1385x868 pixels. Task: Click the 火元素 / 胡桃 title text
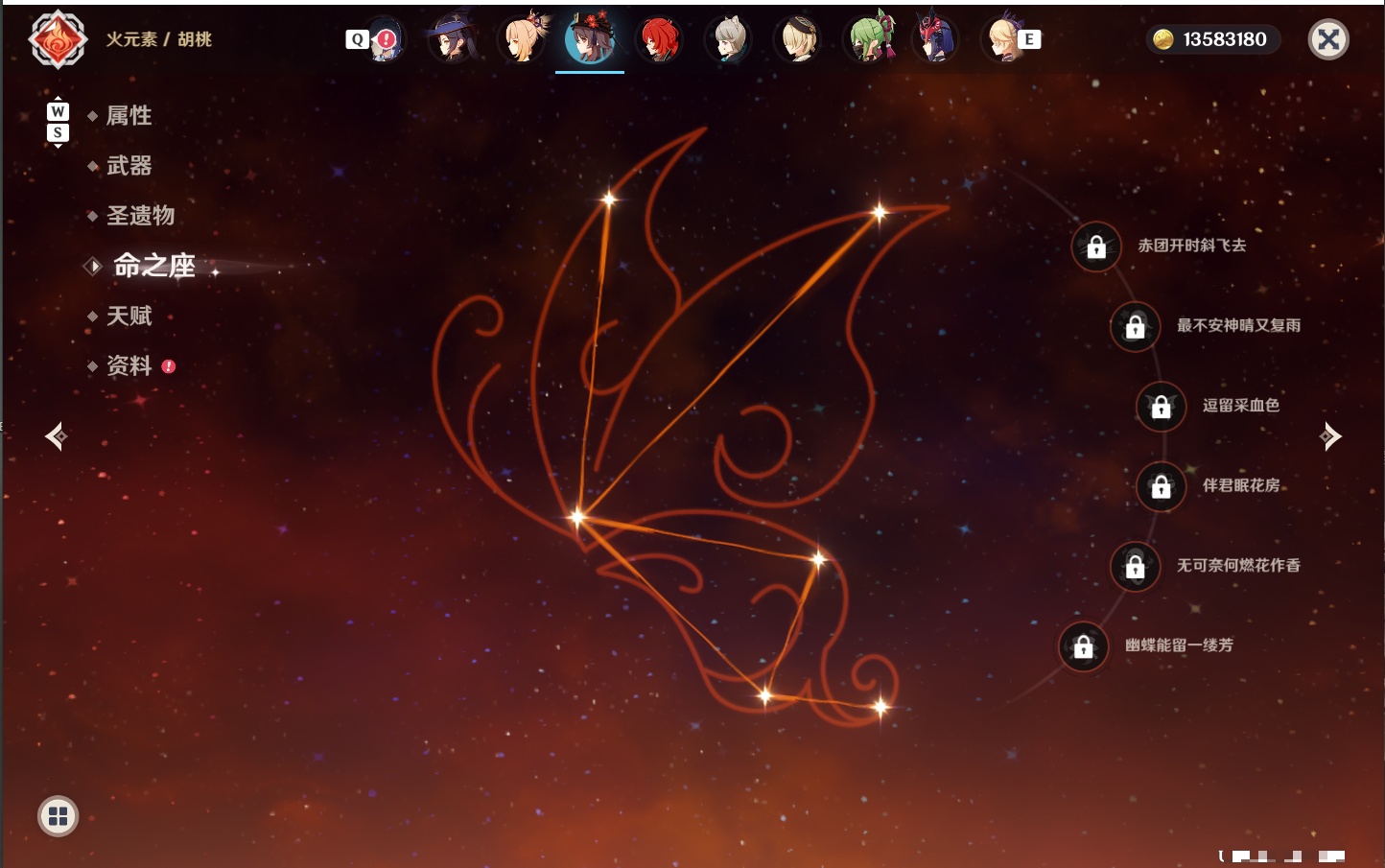(x=159, y=39)
